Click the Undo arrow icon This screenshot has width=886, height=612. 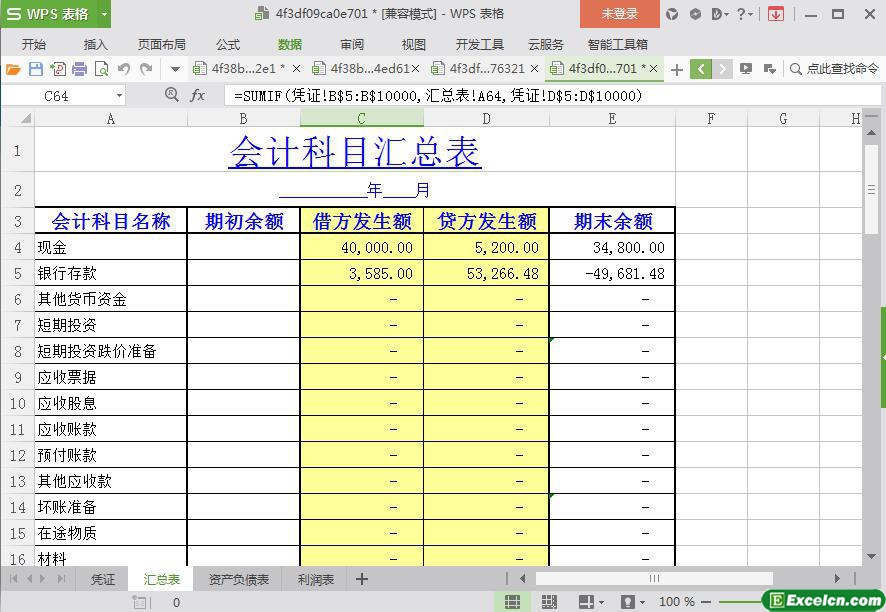(124, 69)
